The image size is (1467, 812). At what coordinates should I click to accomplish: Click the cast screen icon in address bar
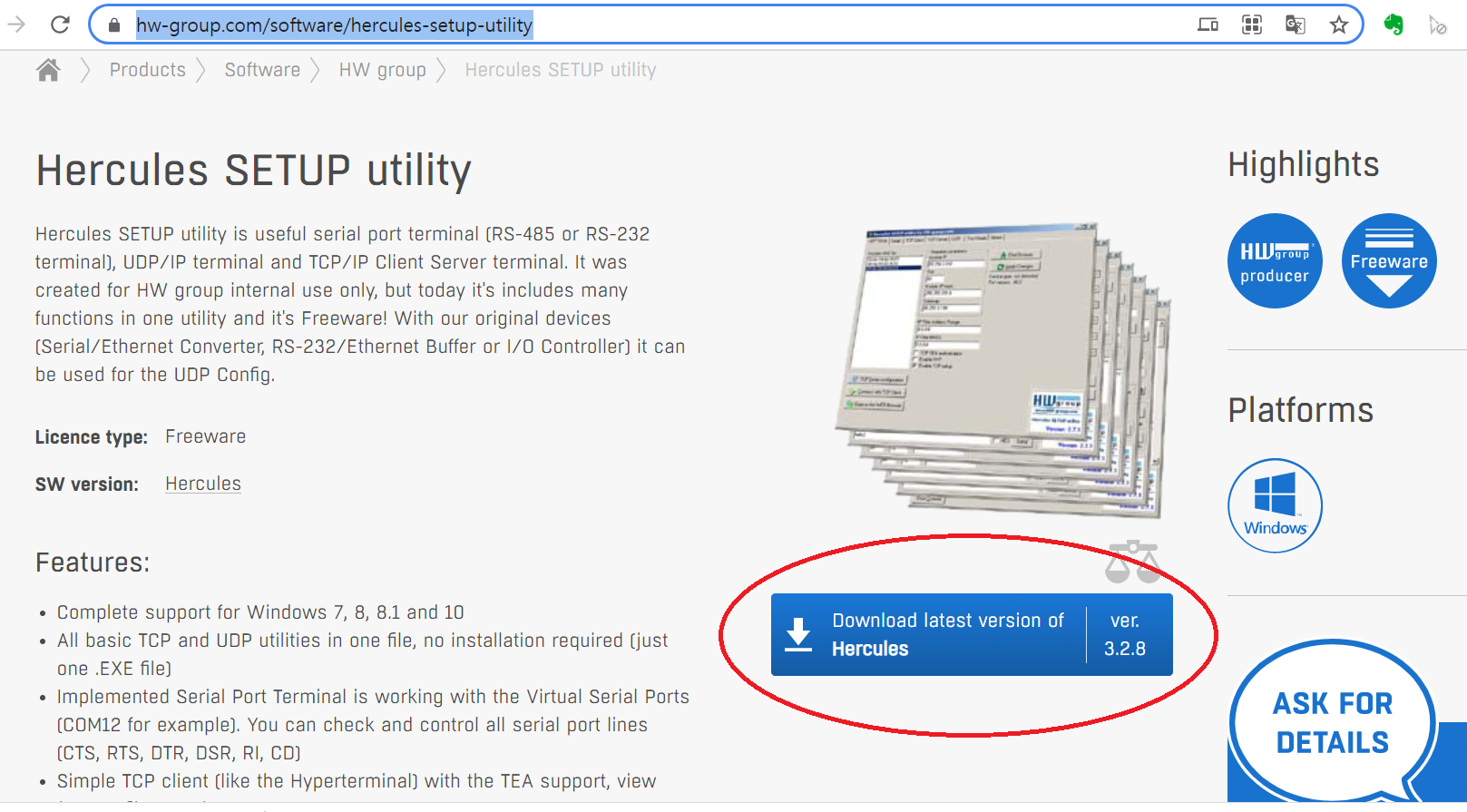click(1208, 24)
